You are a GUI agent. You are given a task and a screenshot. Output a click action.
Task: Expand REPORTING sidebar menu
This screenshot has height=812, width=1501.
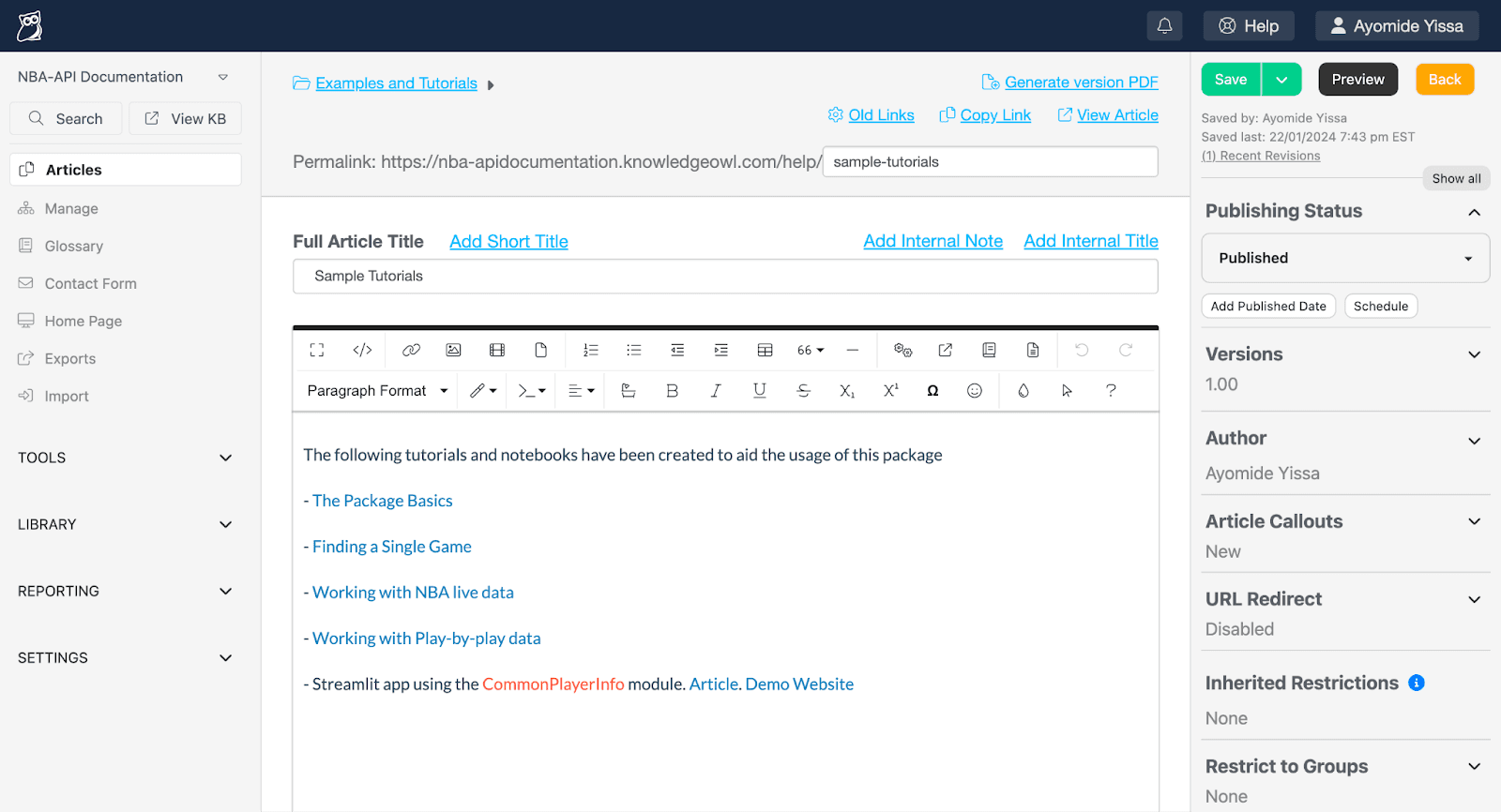(125, 591)
